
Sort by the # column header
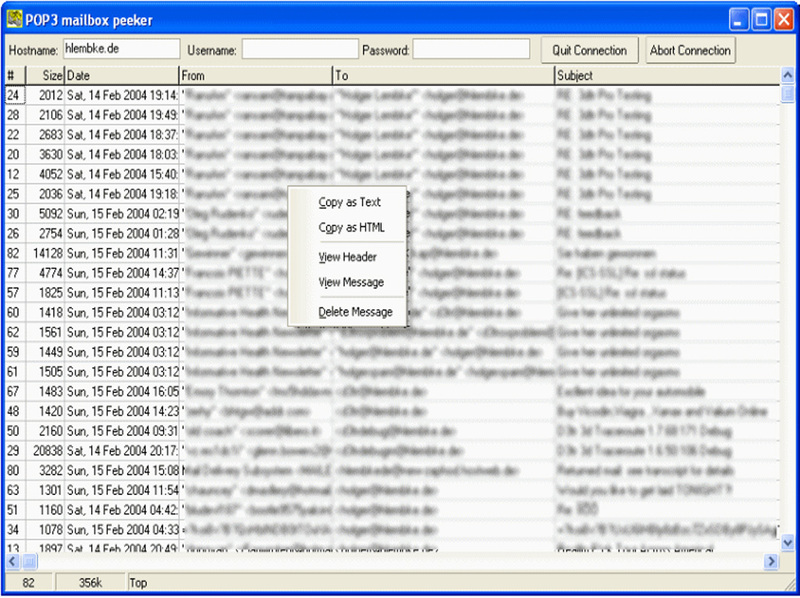15,76
